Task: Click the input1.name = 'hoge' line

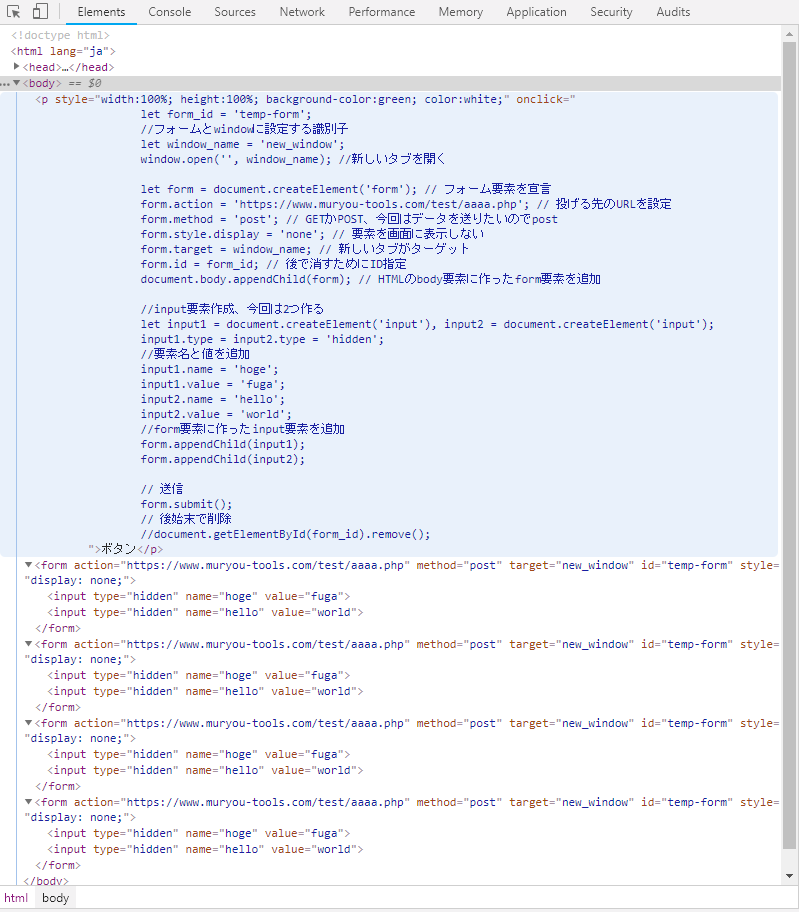Action: coord(209,369)
